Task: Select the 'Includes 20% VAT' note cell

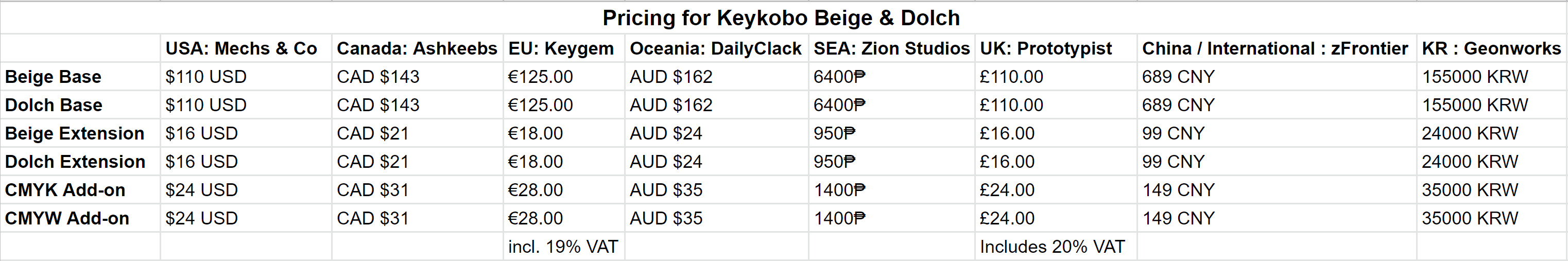Action: [1052, 247]
